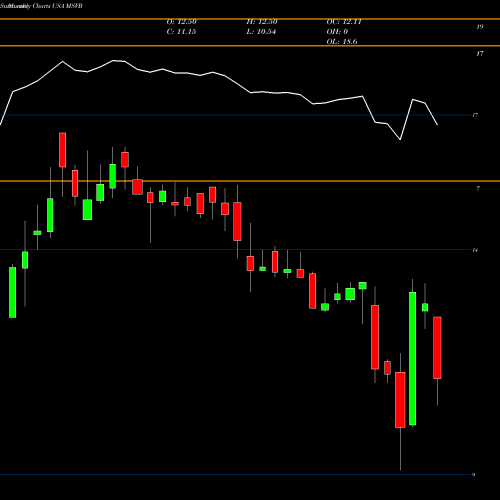Screen dimensions: 500x500
Task: Click the 'OH: 0' reading
Action: (337, 32)
